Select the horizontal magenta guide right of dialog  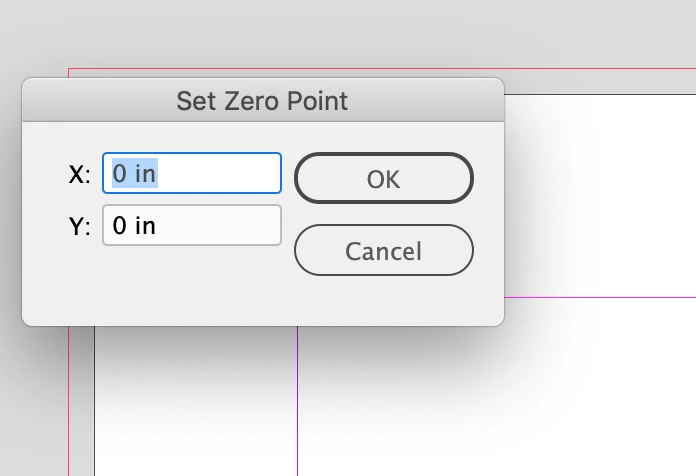pos(600,297)
